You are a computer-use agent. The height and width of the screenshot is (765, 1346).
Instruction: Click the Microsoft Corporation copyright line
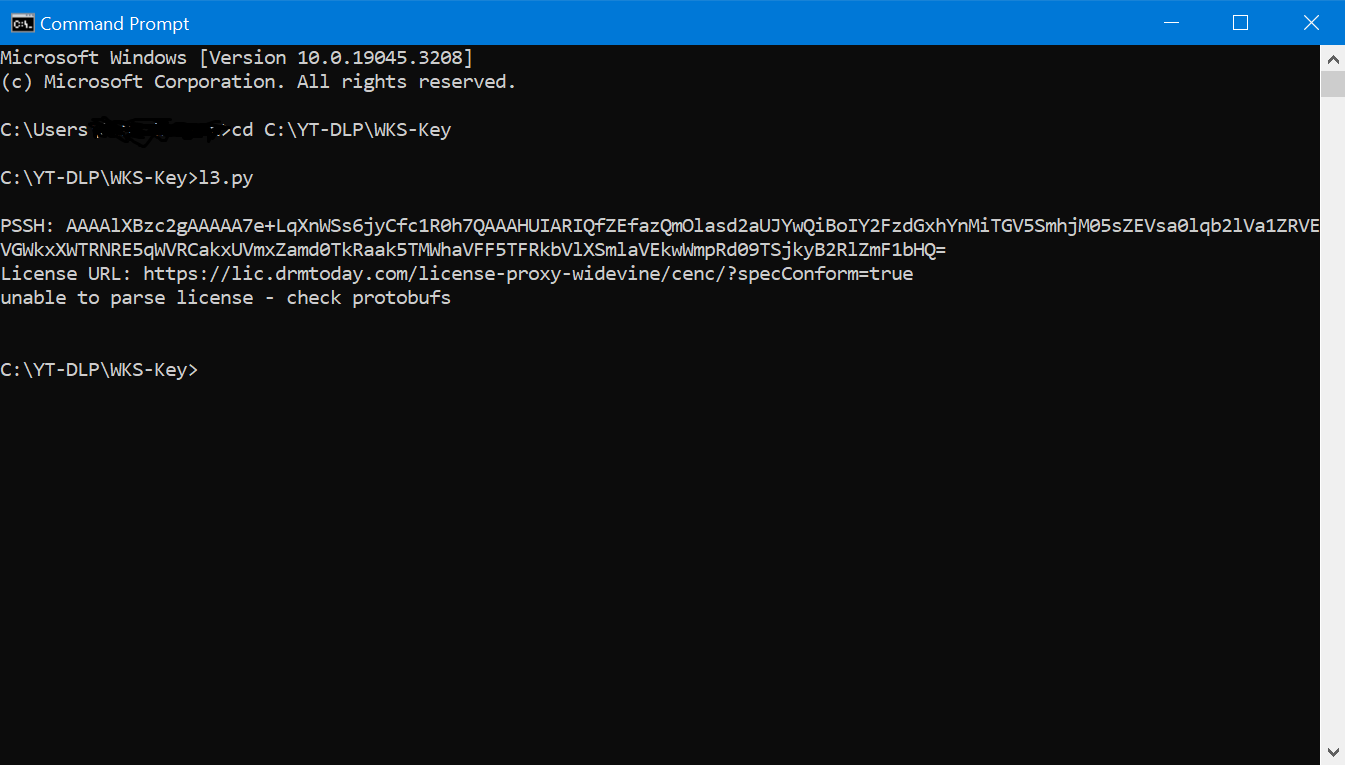coord(258,82)
